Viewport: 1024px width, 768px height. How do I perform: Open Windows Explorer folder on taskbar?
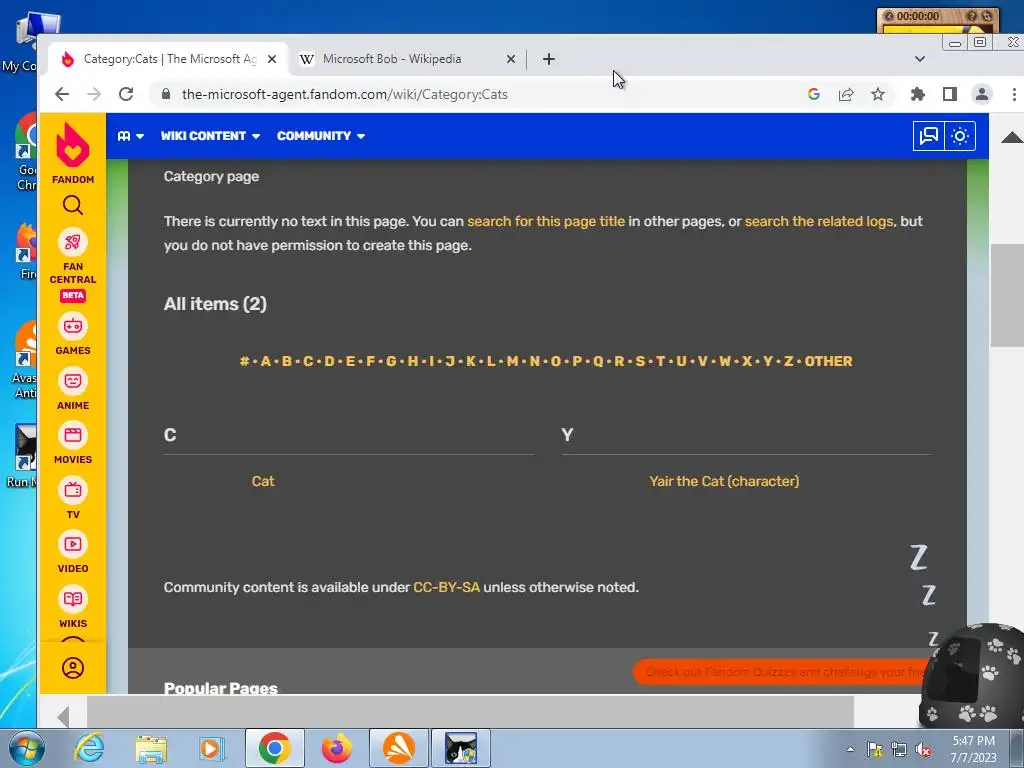click(x=151, y=748)
